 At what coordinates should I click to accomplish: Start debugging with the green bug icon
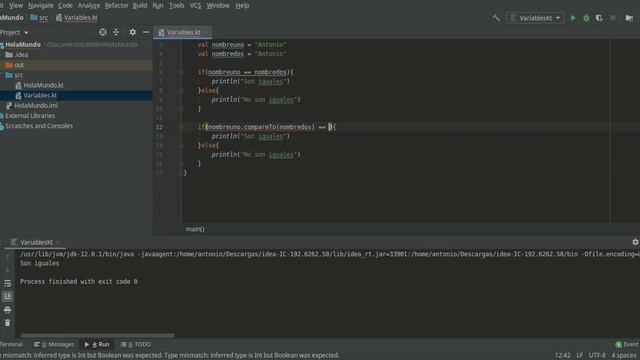pos(586,18)
